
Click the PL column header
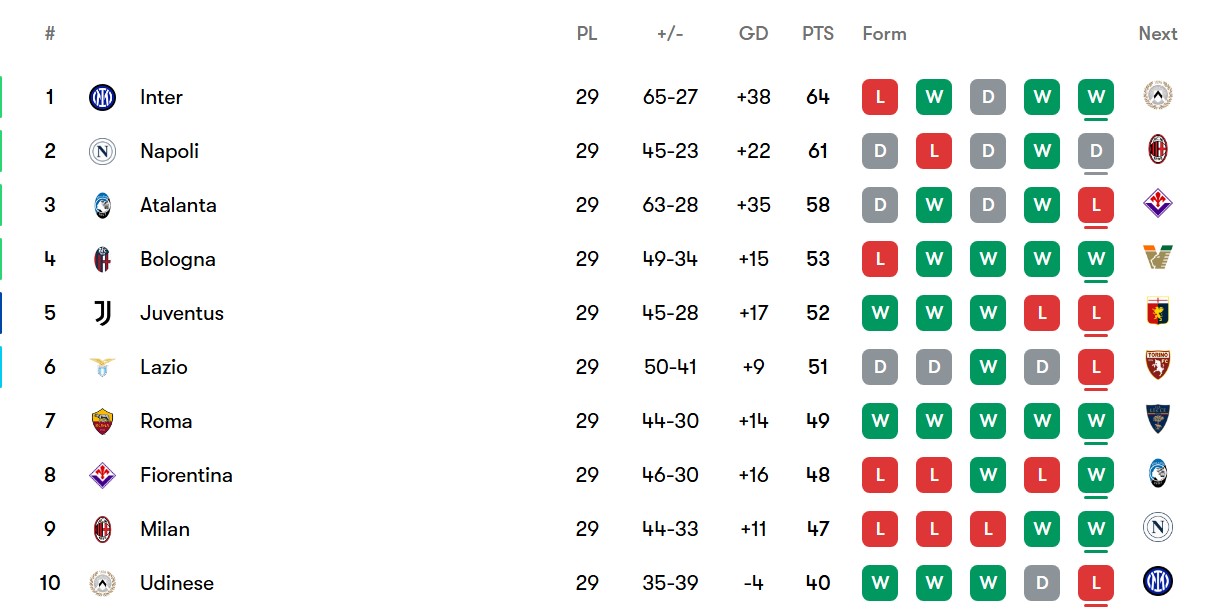coord(587,33)
